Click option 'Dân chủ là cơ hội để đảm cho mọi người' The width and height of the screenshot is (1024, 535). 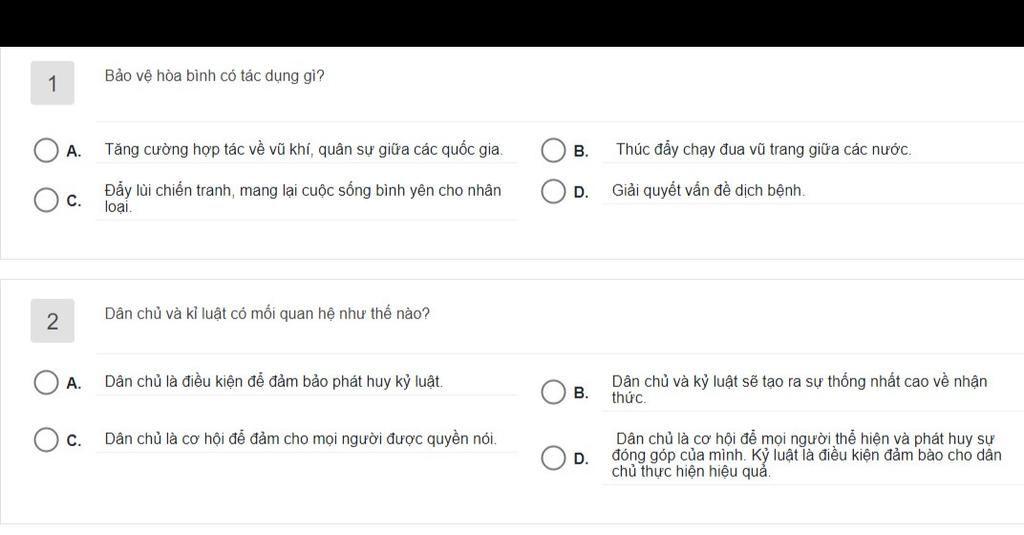[x=300, y=439]
